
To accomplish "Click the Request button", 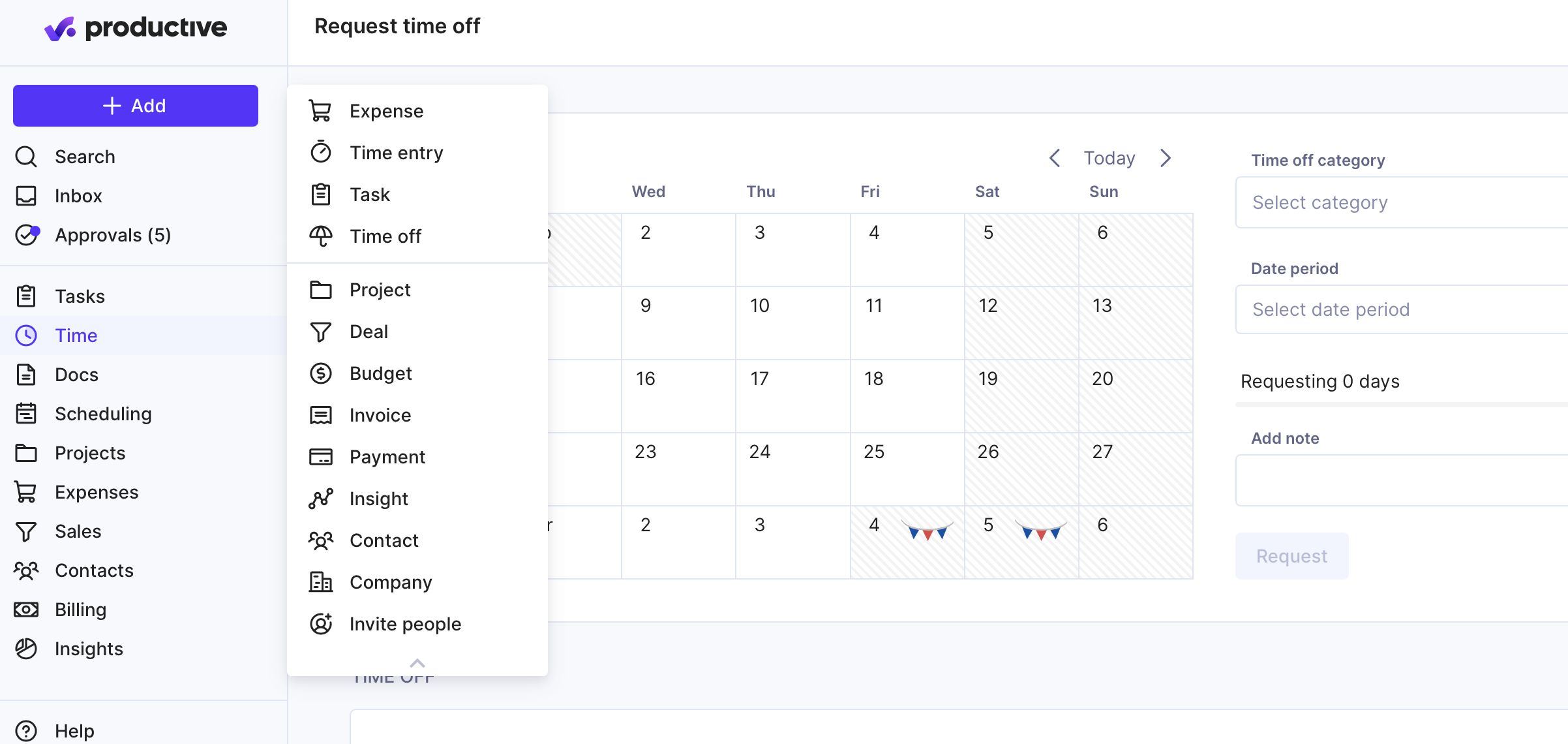I will tap(1291, 556).
